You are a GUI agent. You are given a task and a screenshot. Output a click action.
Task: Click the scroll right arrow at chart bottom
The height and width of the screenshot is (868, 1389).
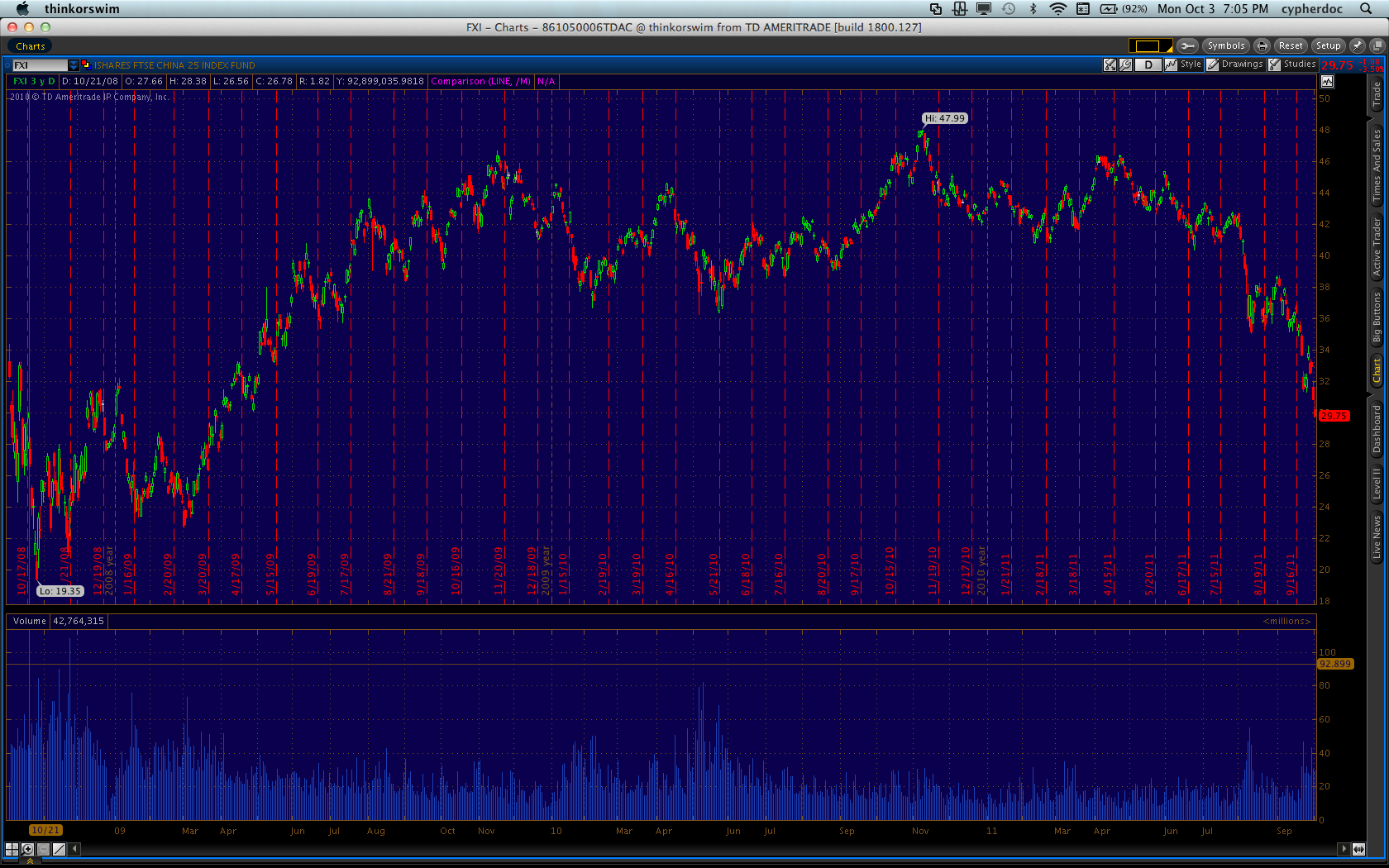pos(1344,849)
